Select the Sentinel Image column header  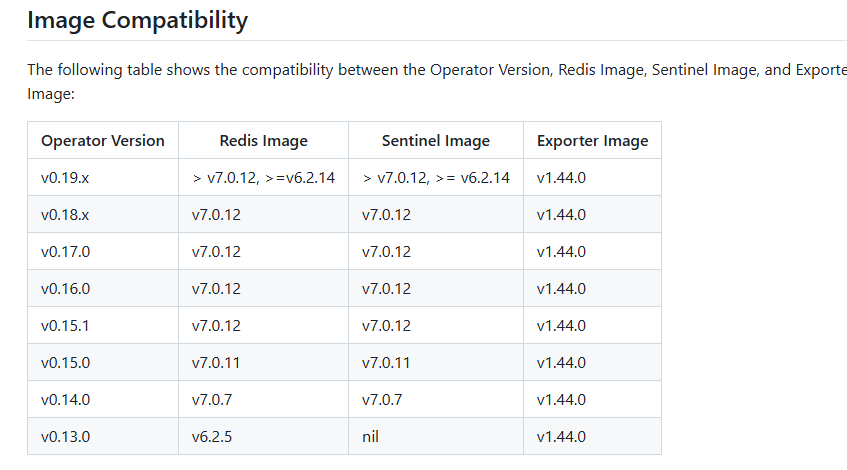(436, 140)
